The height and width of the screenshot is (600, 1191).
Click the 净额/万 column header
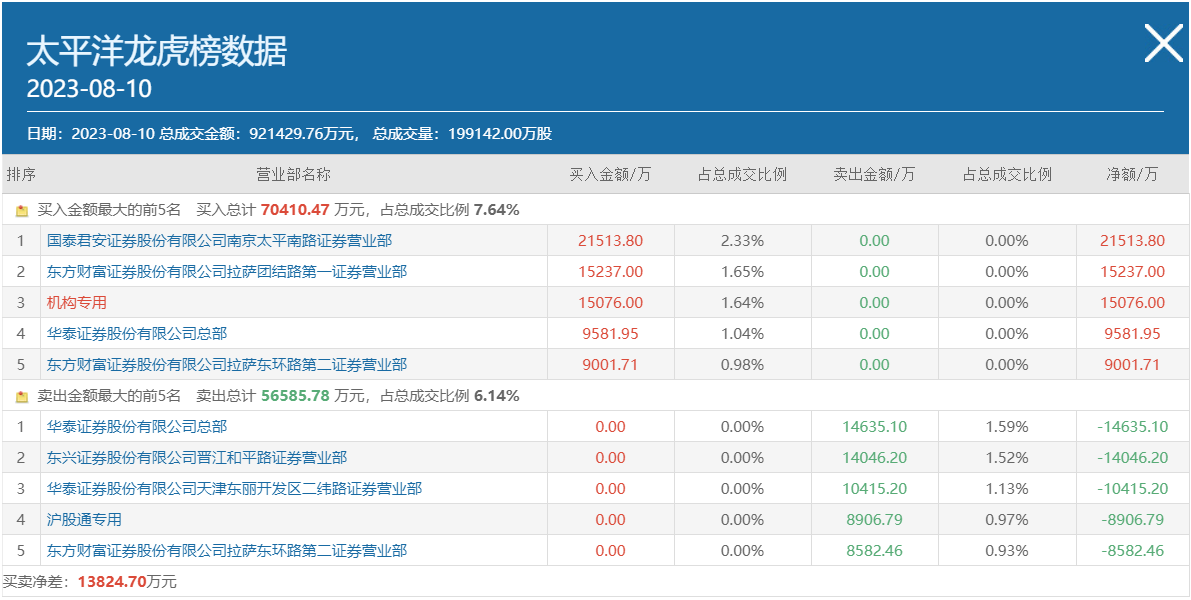click(1132, 175)
